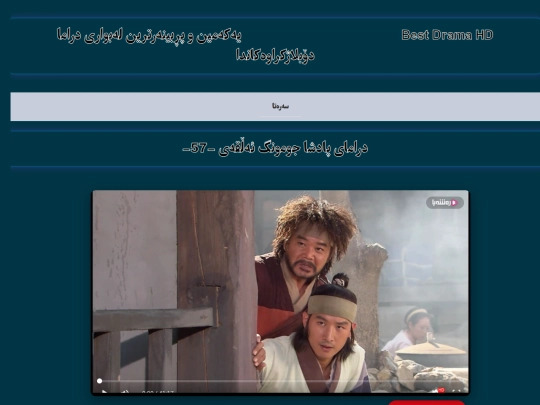Click the ڕەنتەپا logo badge on video
Image resolution: width=540 pixels, height=405 pixels.
point(445,202)
